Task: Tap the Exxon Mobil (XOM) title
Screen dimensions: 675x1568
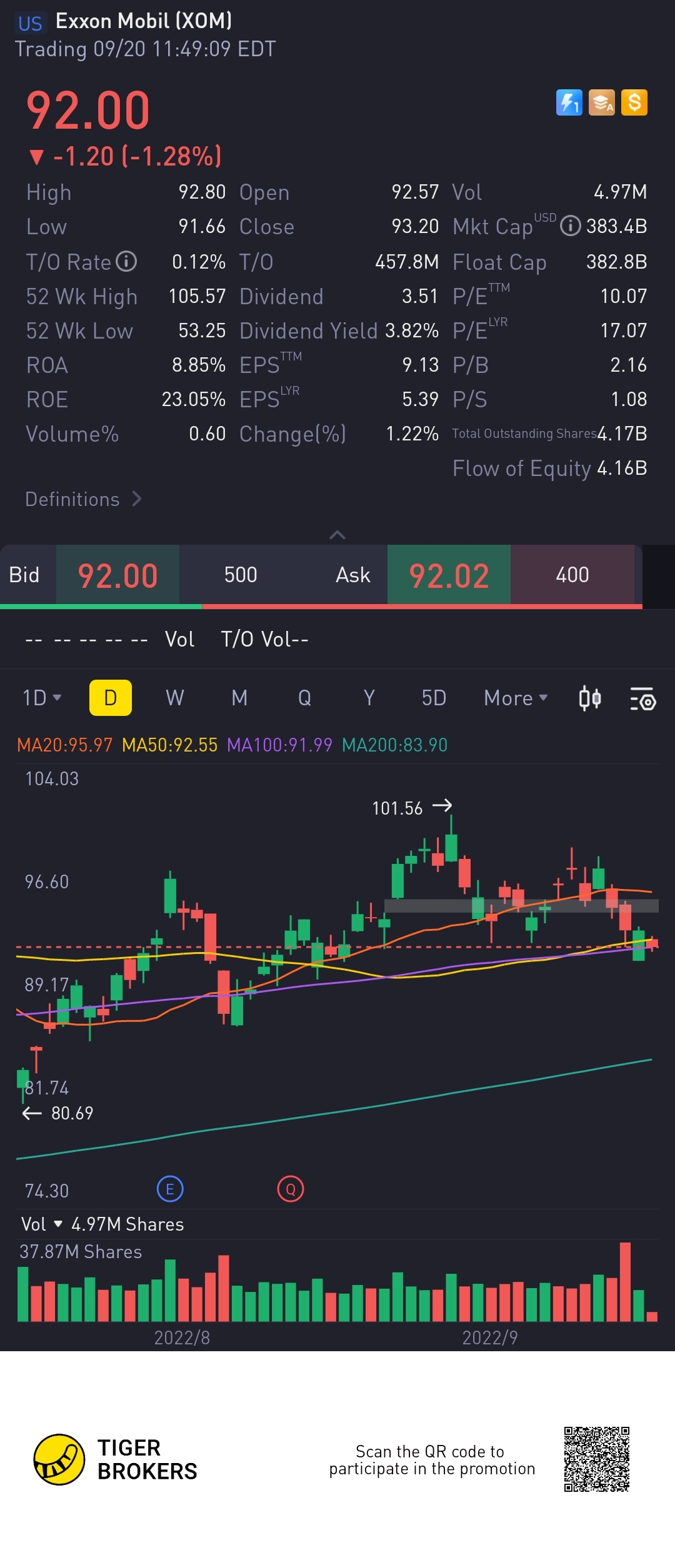Action: pyautogui.click(x=144, y=21)
